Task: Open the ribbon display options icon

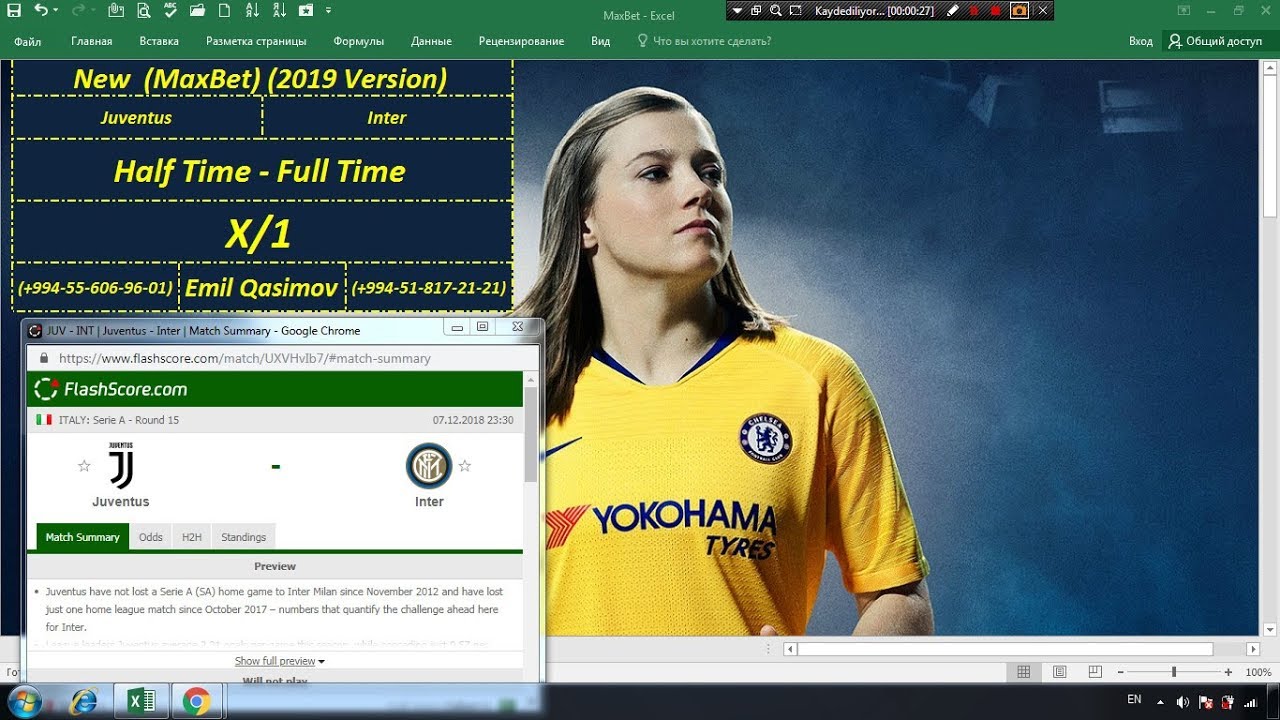Action: [1184, 11]
